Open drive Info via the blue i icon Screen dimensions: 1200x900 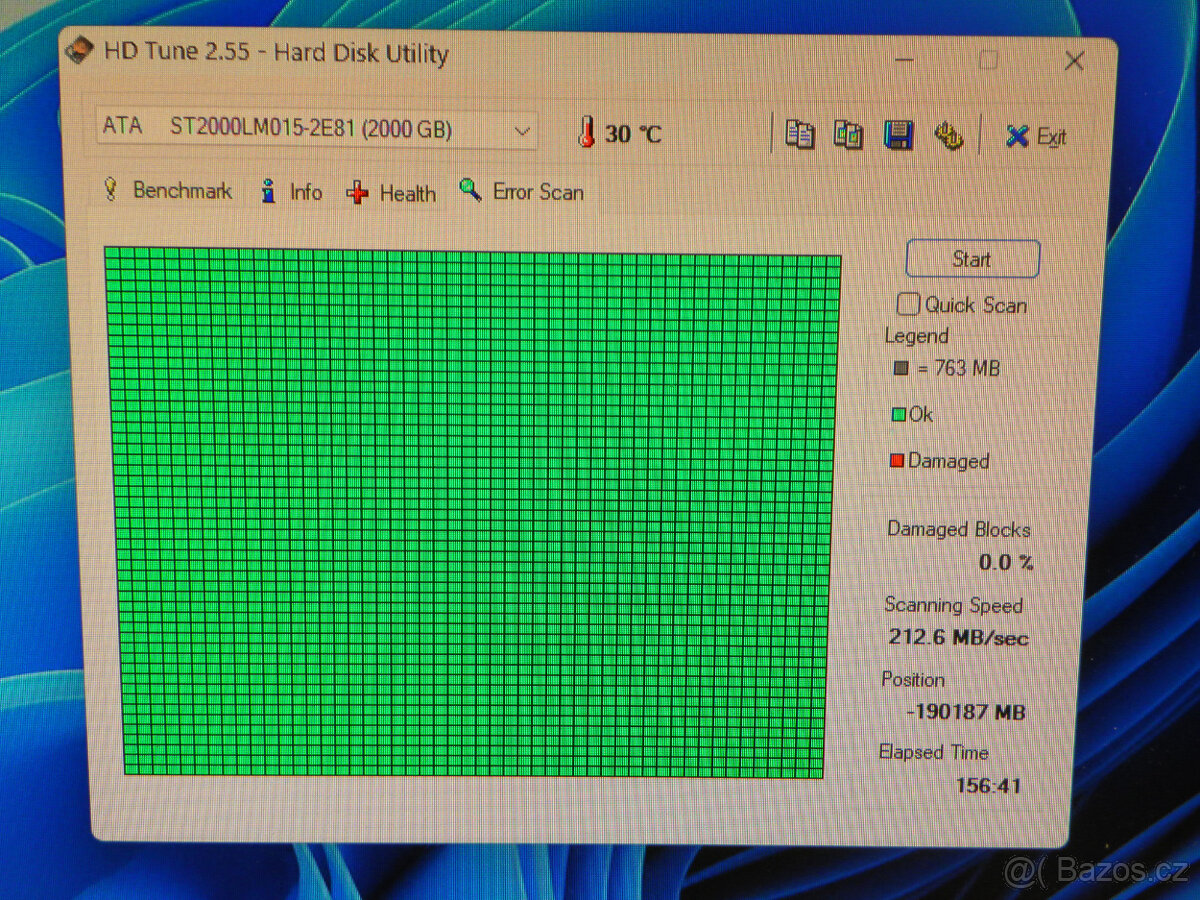(x=268, y=191)
